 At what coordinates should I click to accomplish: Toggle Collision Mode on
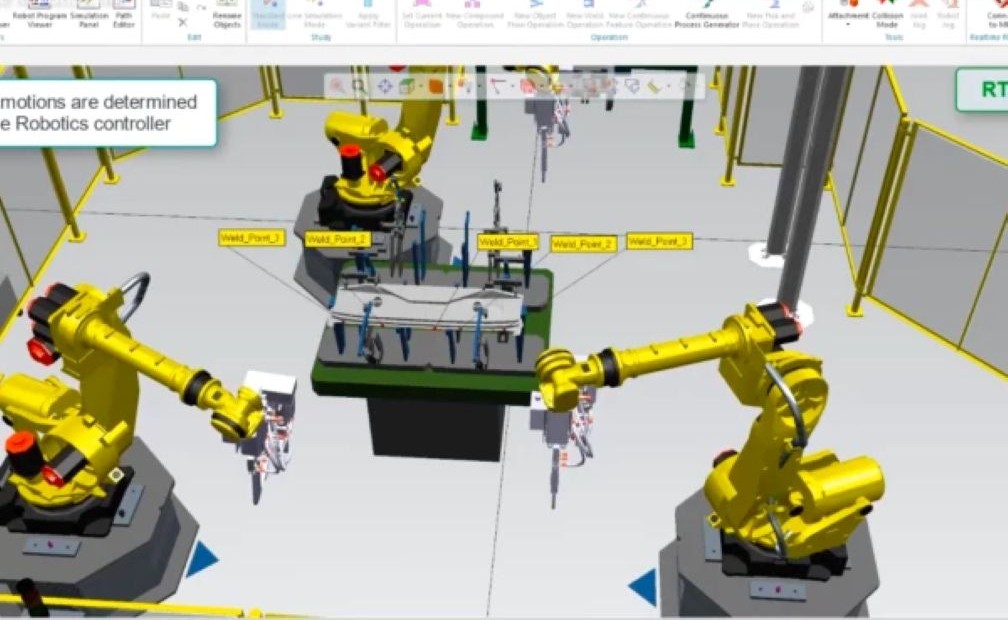pyautogui.click(x=887, y=14)
